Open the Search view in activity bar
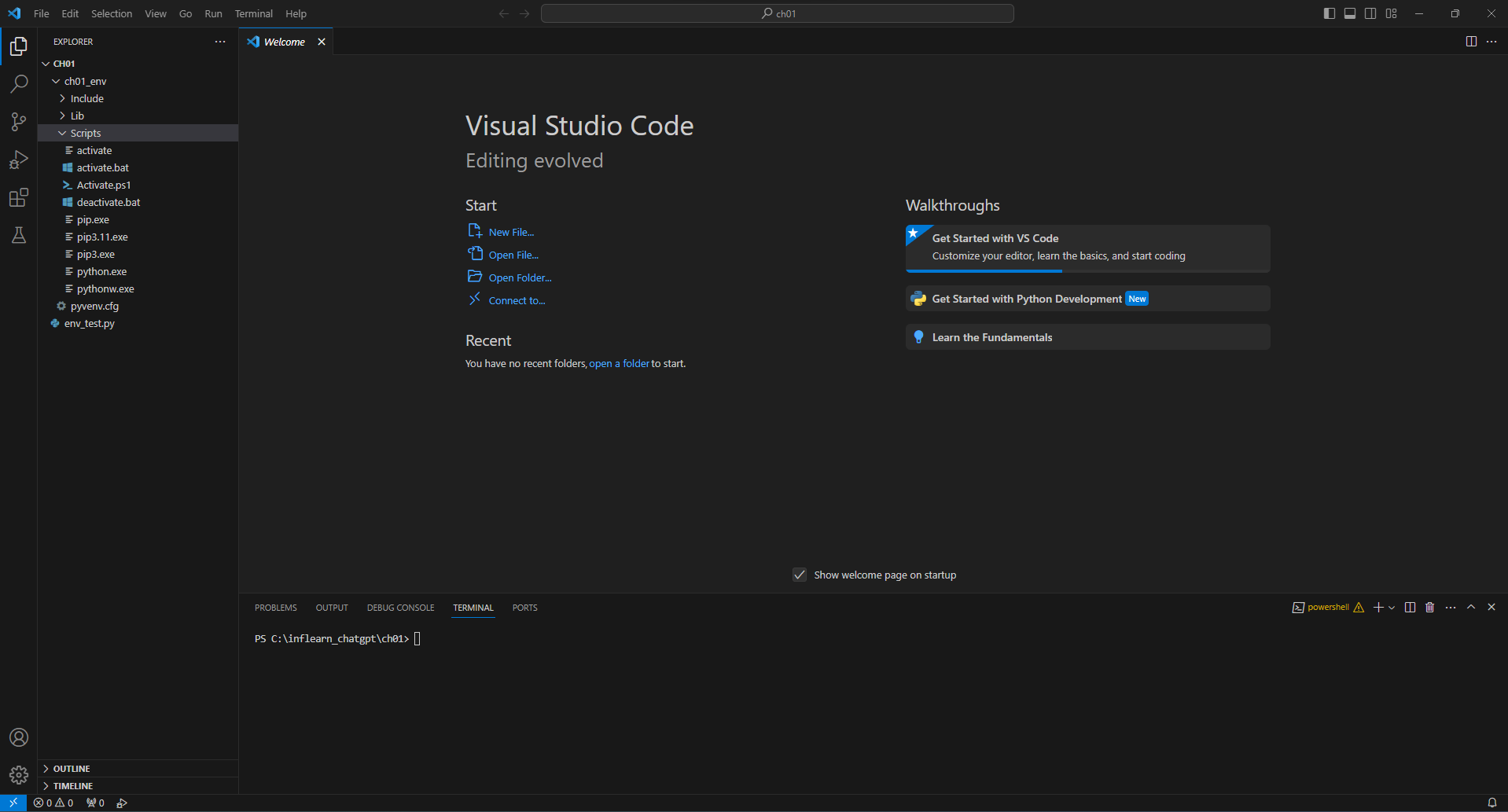This screenshot has width=1508, height=812. click(19, 84)
